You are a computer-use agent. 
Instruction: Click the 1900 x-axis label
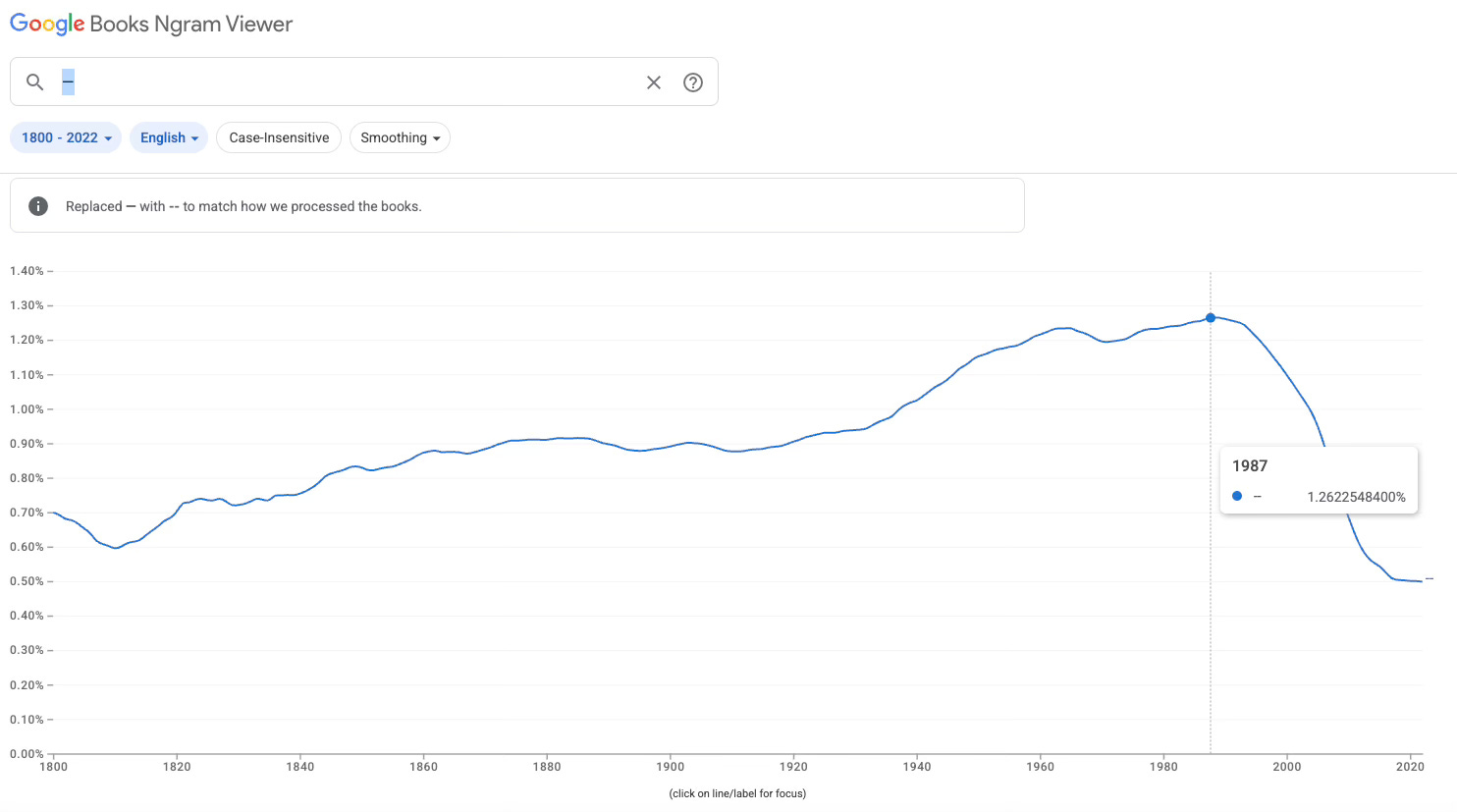671,767
